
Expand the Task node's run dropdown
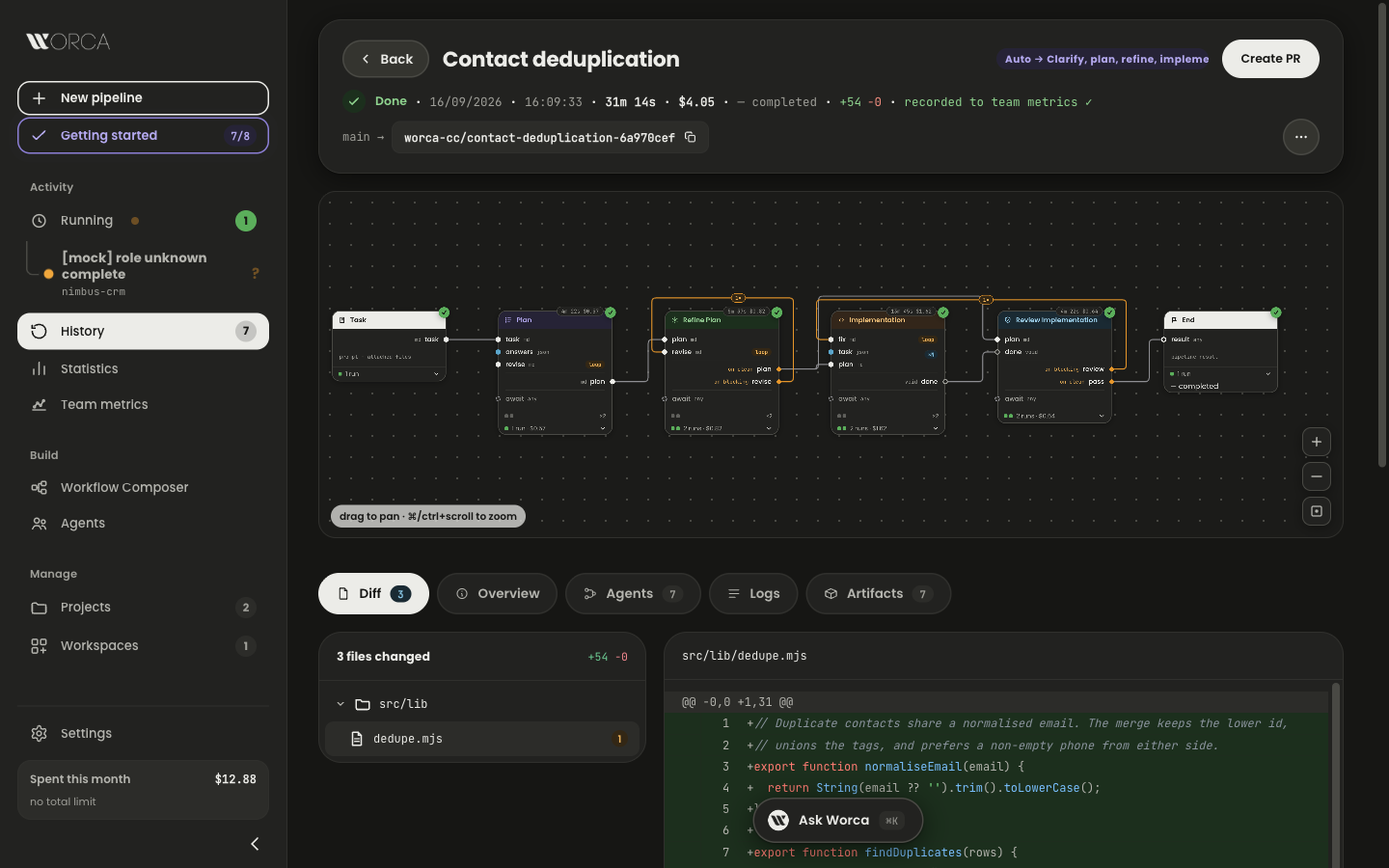(436, 374)
